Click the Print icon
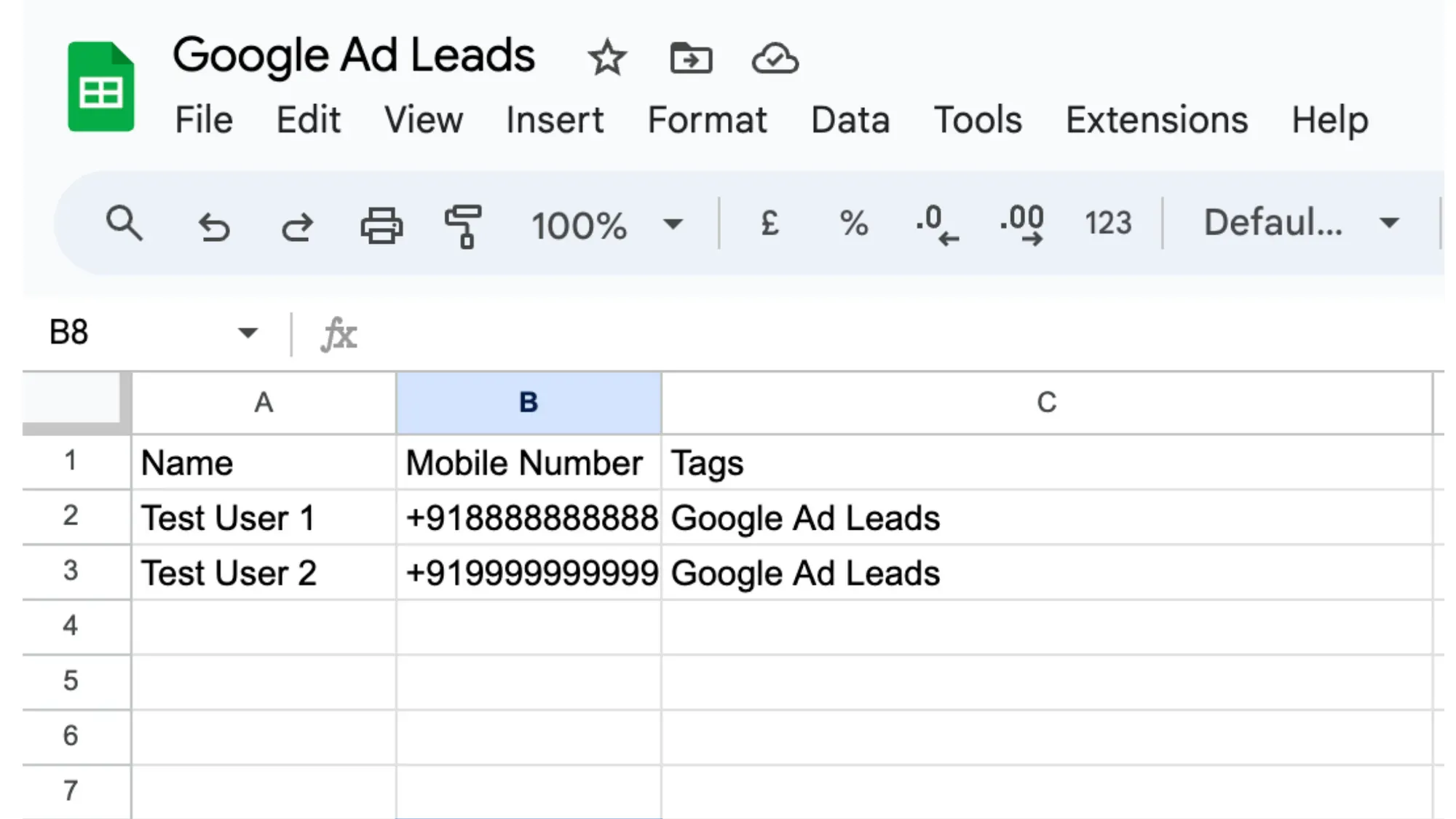 click(381, 226)
